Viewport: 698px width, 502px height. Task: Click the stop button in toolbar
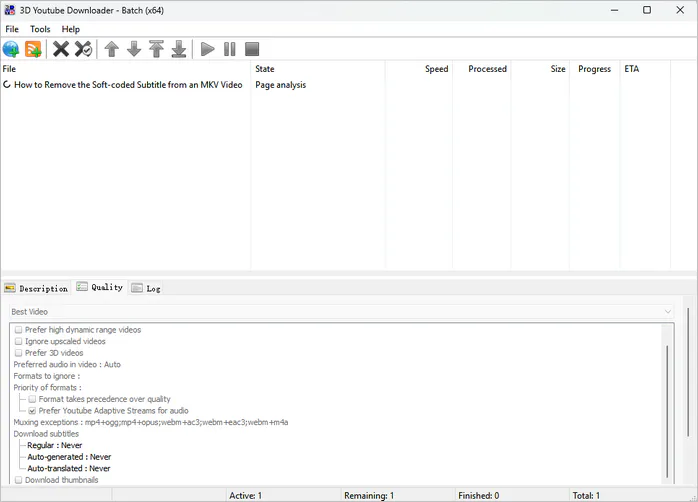point(252,49)
